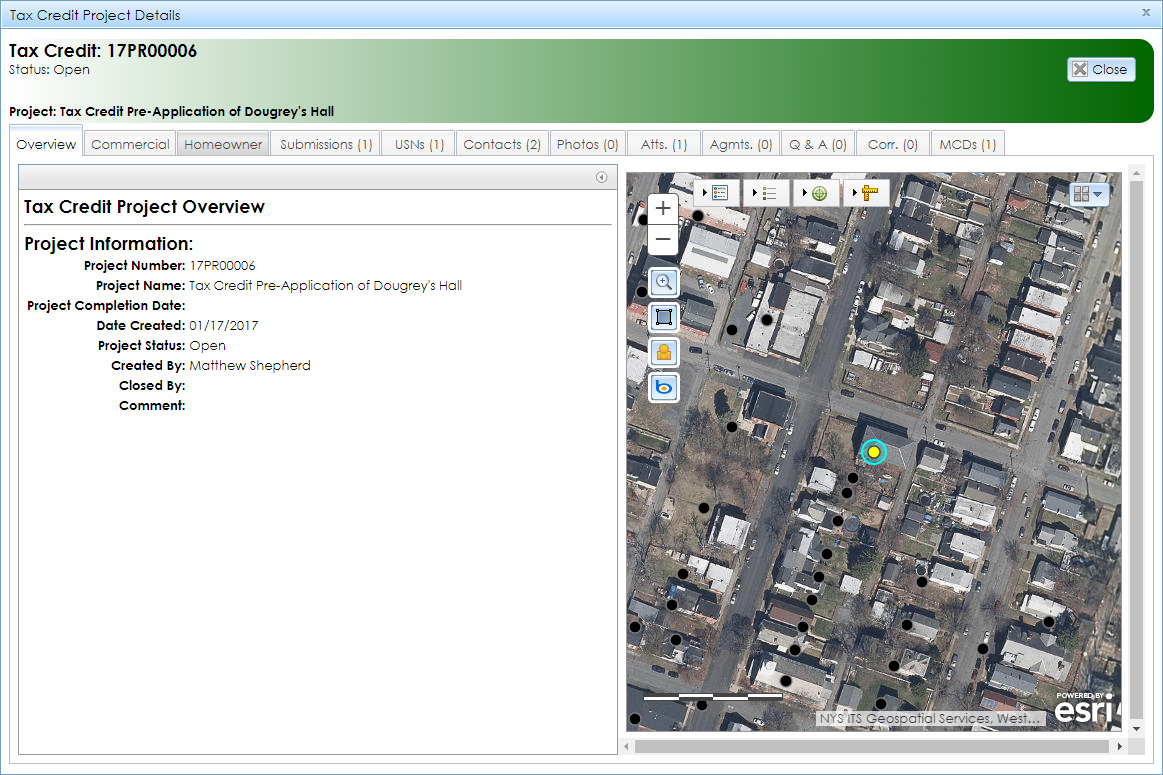Activate the green locate target tool
Image resolution: width=1163 pixels, height=775 pixels.
[818, 193]
